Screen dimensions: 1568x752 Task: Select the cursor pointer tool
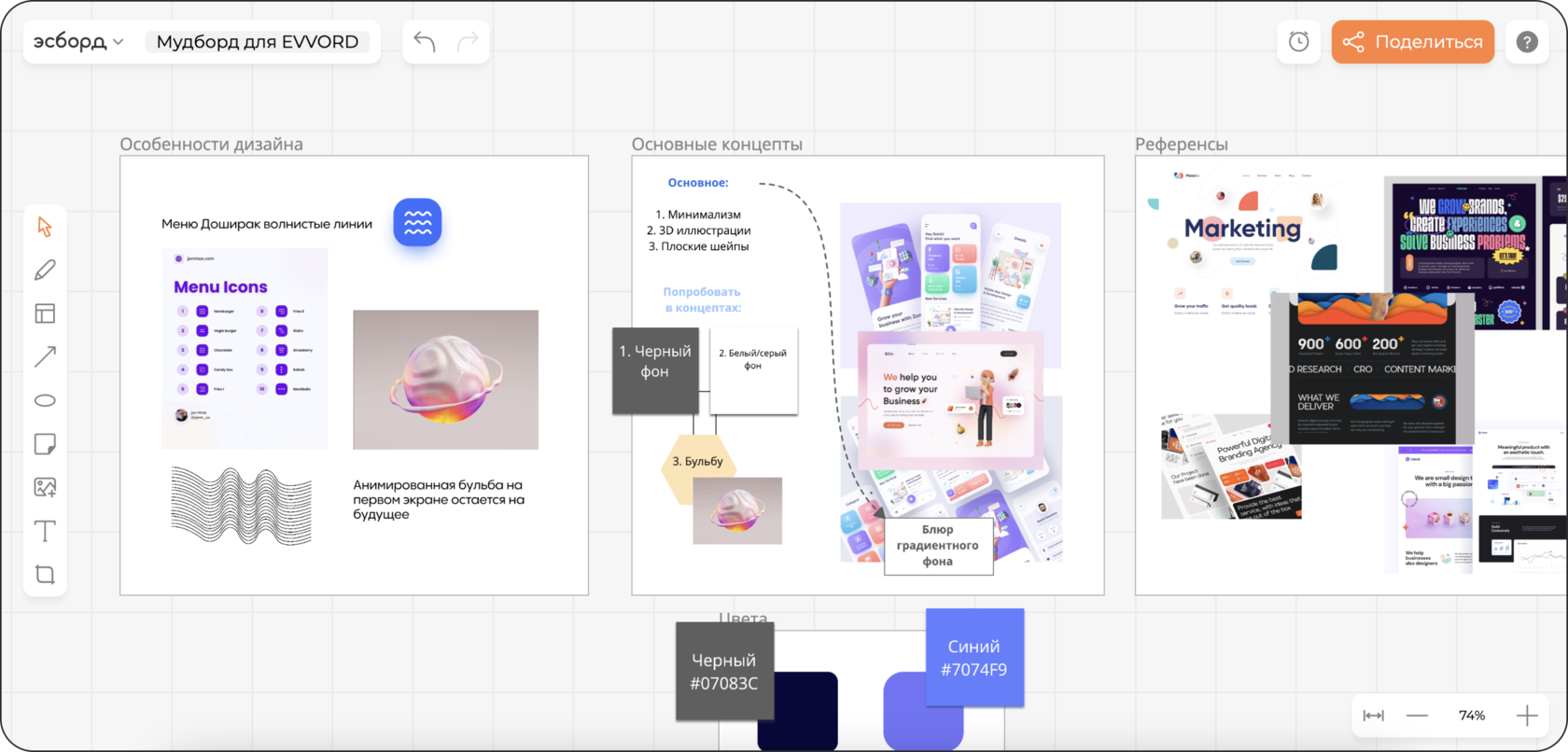coord(45,227)
